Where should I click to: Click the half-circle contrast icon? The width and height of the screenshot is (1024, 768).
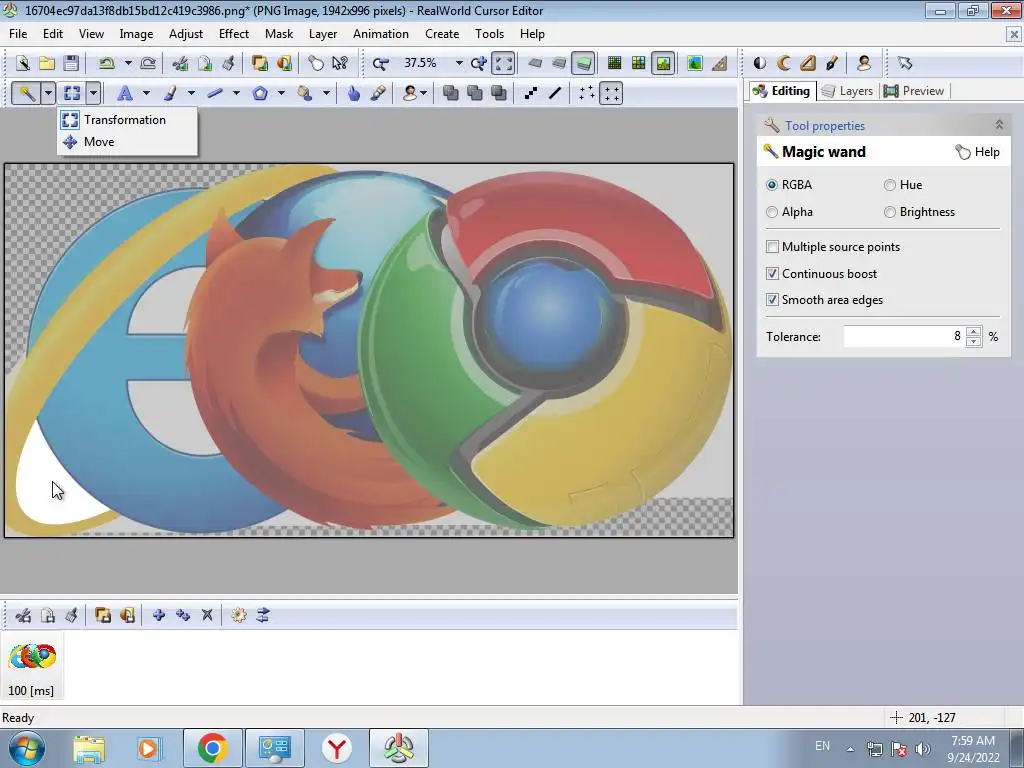760,63
